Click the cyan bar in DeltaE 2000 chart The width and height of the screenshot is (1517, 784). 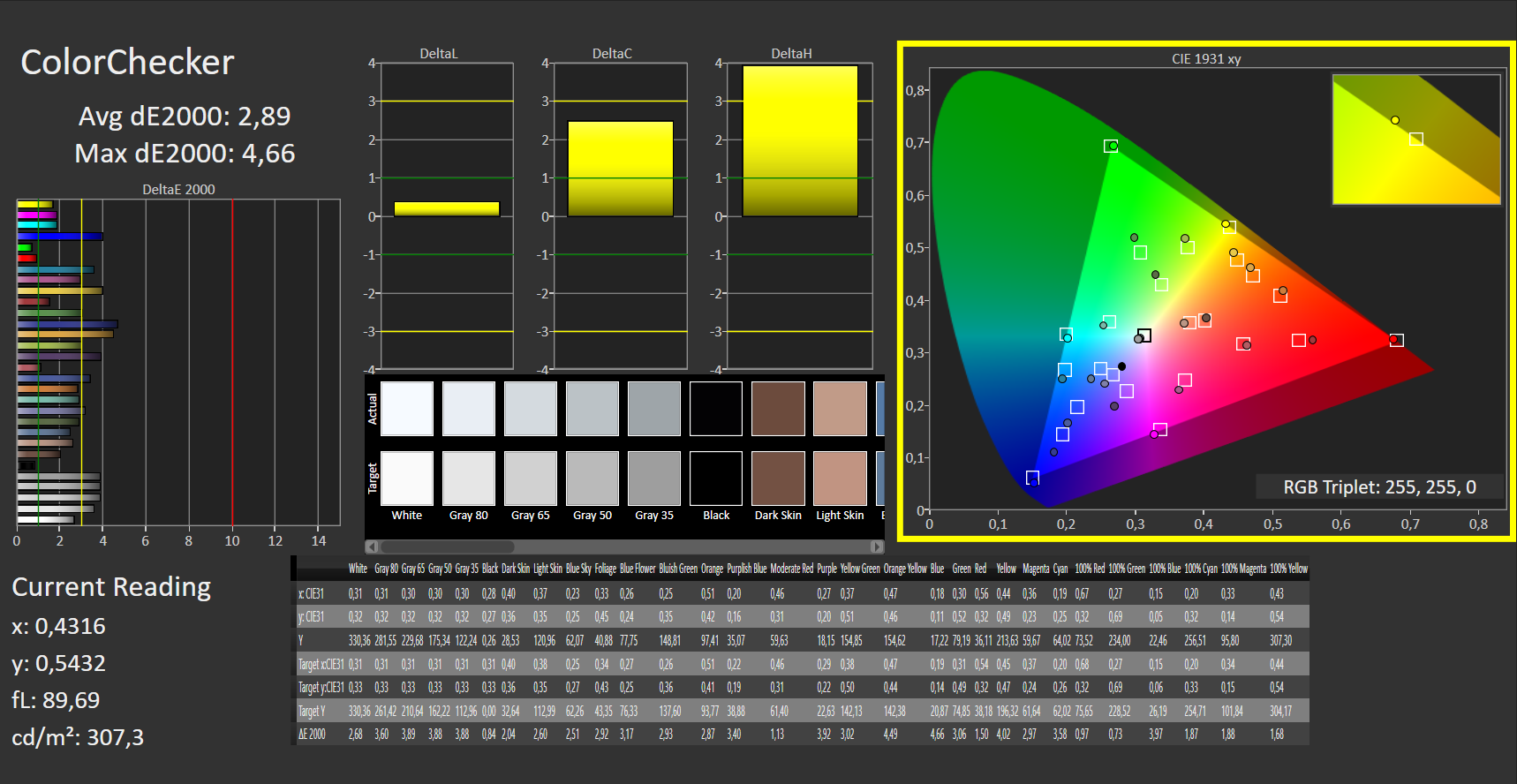coord(37,225)
